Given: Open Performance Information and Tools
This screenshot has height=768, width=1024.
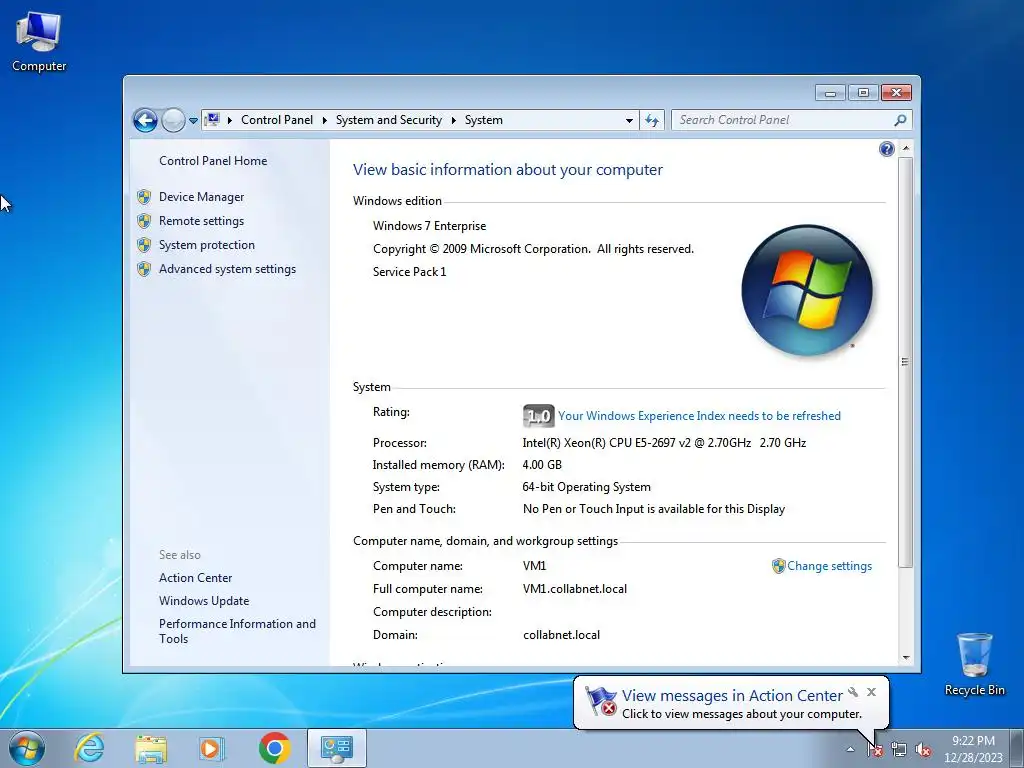Looking at the screenshot, I should 237,632.
